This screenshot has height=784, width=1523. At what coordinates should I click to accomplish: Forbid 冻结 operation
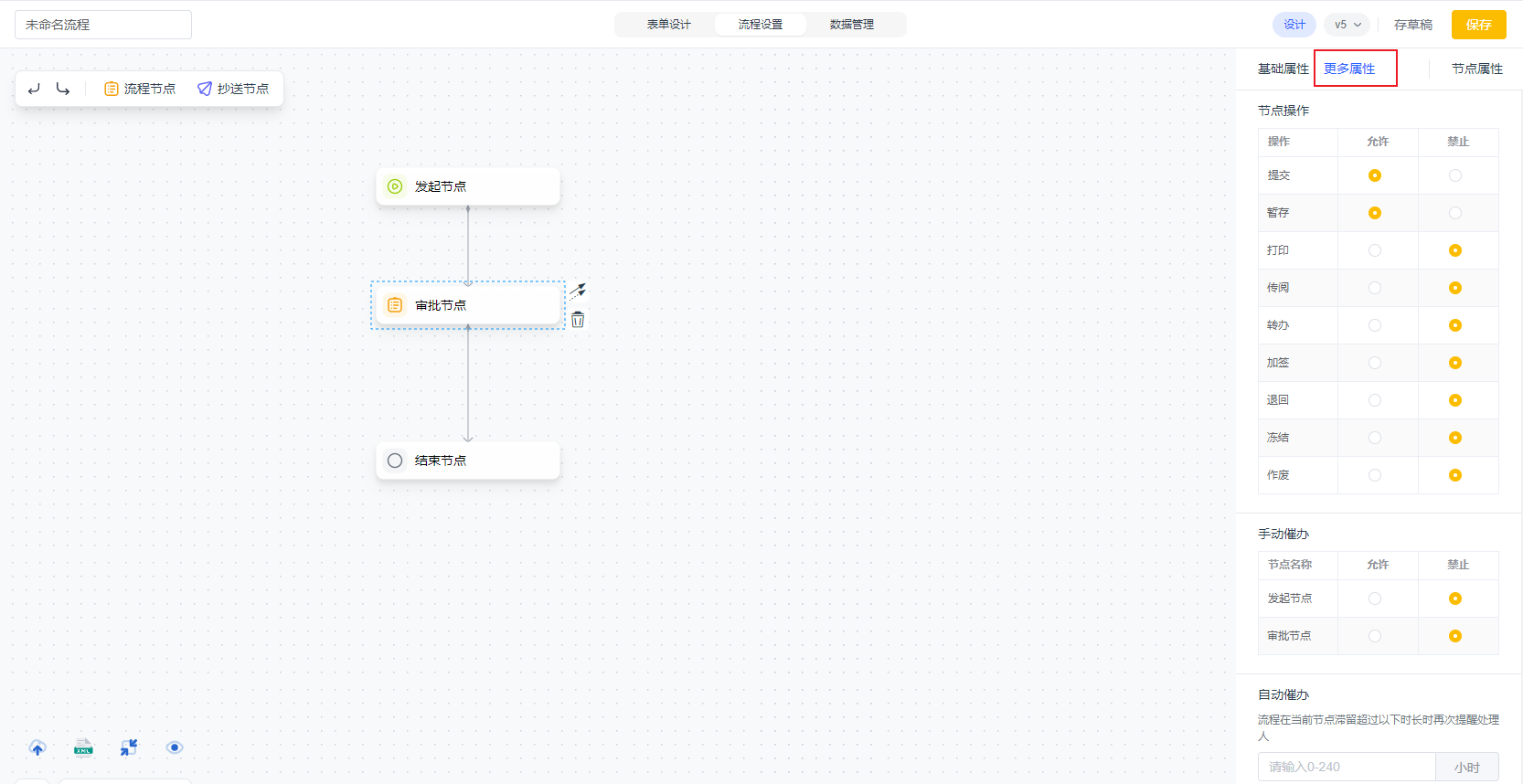[1455, 438]
